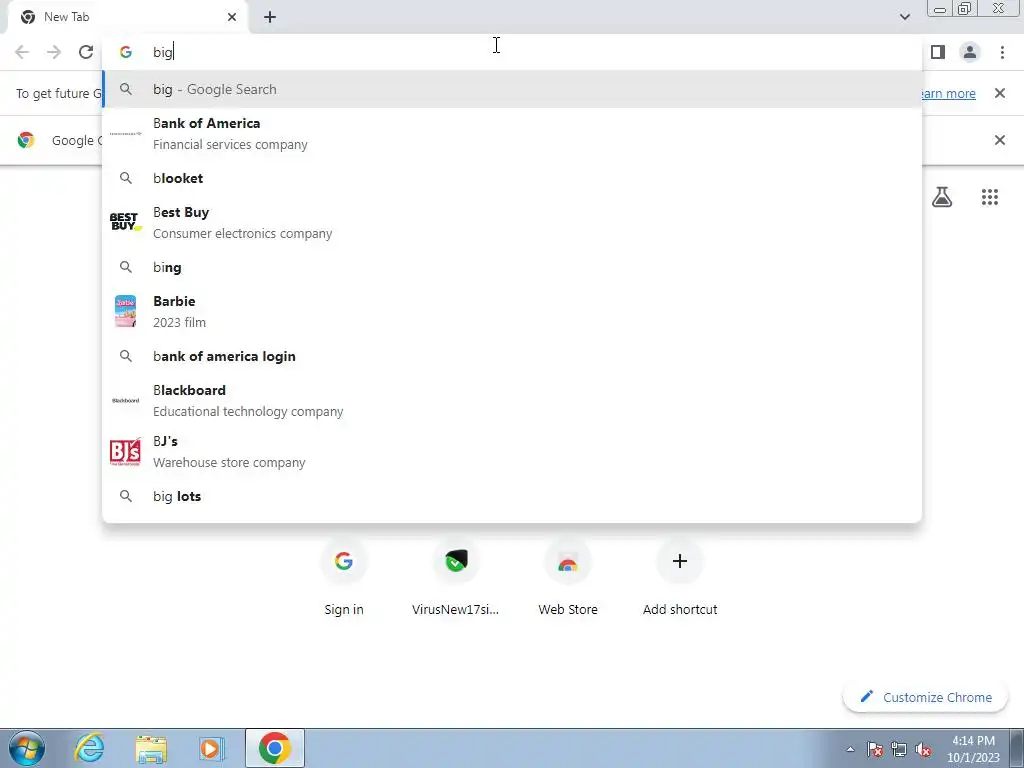The height and width of the screenshot is (768, 1024).
Task: Click the Google G icon in address bar
Action: pos(126,52)
